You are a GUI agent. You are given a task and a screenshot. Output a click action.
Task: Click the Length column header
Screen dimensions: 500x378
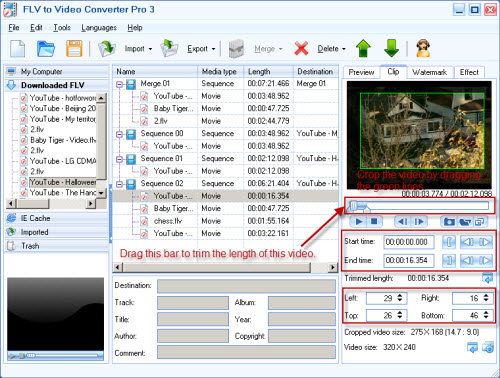(x=268, y=72)
